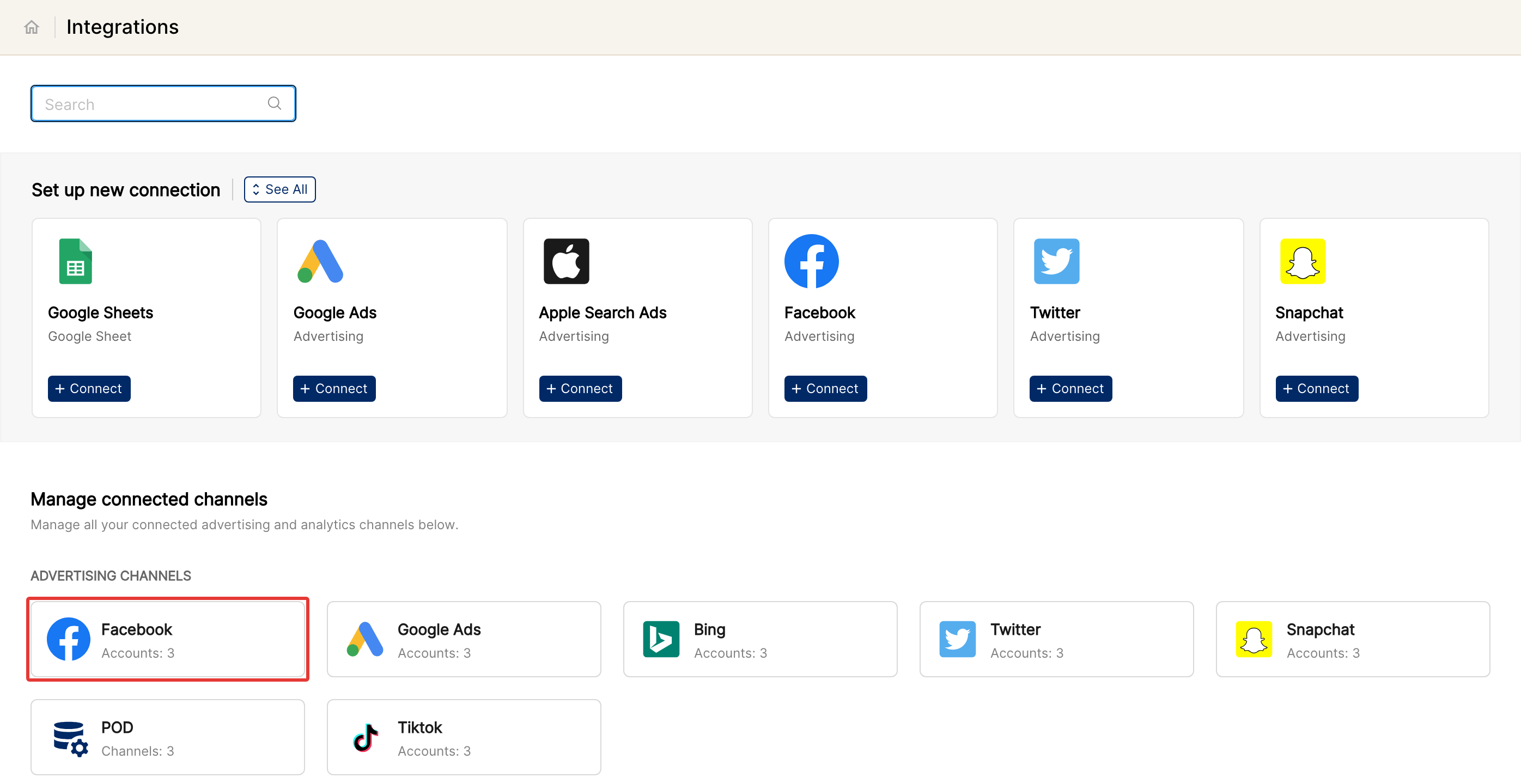Click Snapchat icon in connected channels
The height and width of the screenshot is (784, 1521).
click(1254, 640)
